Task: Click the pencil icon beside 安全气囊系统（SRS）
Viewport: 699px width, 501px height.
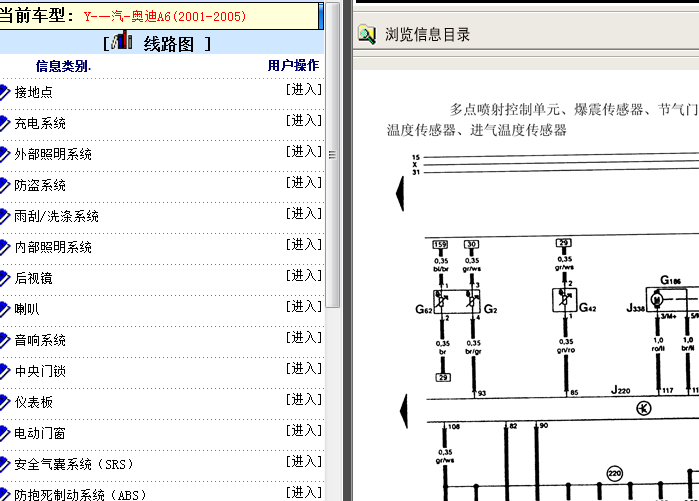Action: pos(4,464)
